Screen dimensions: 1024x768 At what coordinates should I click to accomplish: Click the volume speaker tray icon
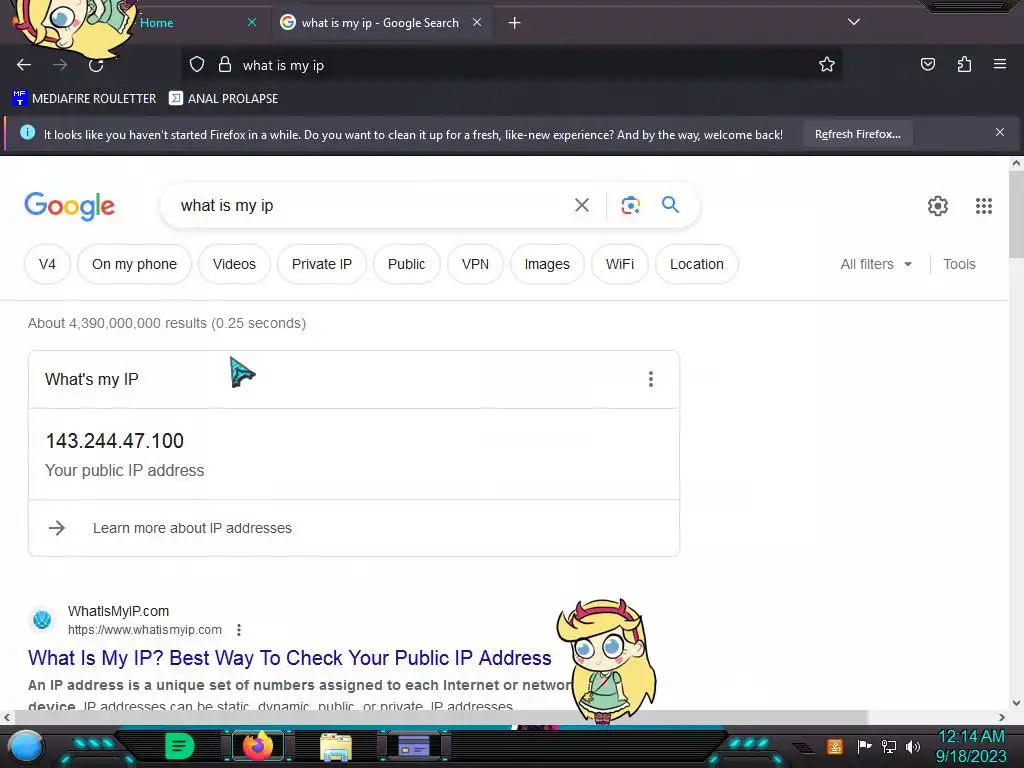pyautogui.click(x=912, y=746)
